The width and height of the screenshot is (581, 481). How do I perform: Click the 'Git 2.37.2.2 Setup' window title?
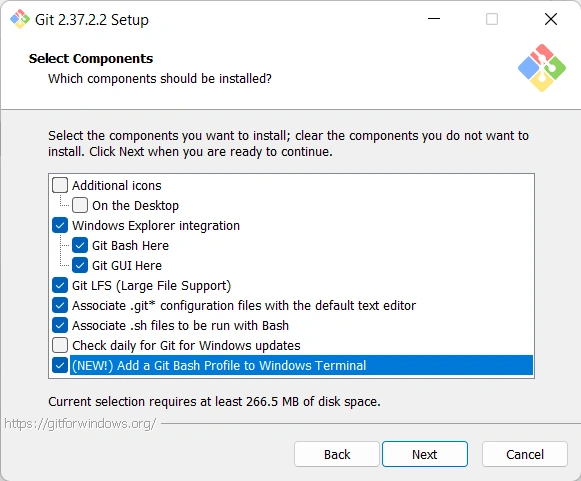92,19
